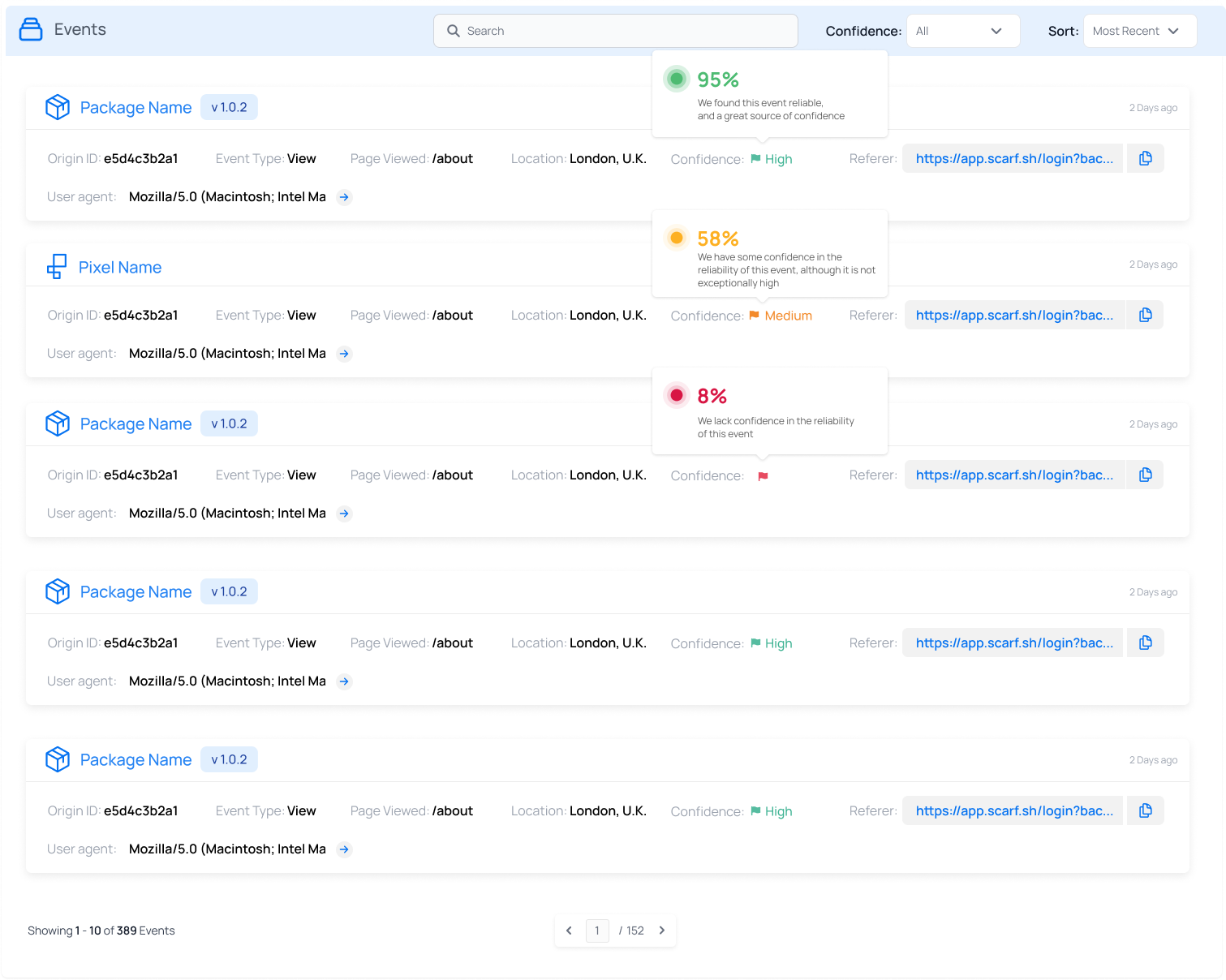This screenshot has width=1226, height=980.
Task: Click package cube icon of last event
Action: tap(58, 759)
